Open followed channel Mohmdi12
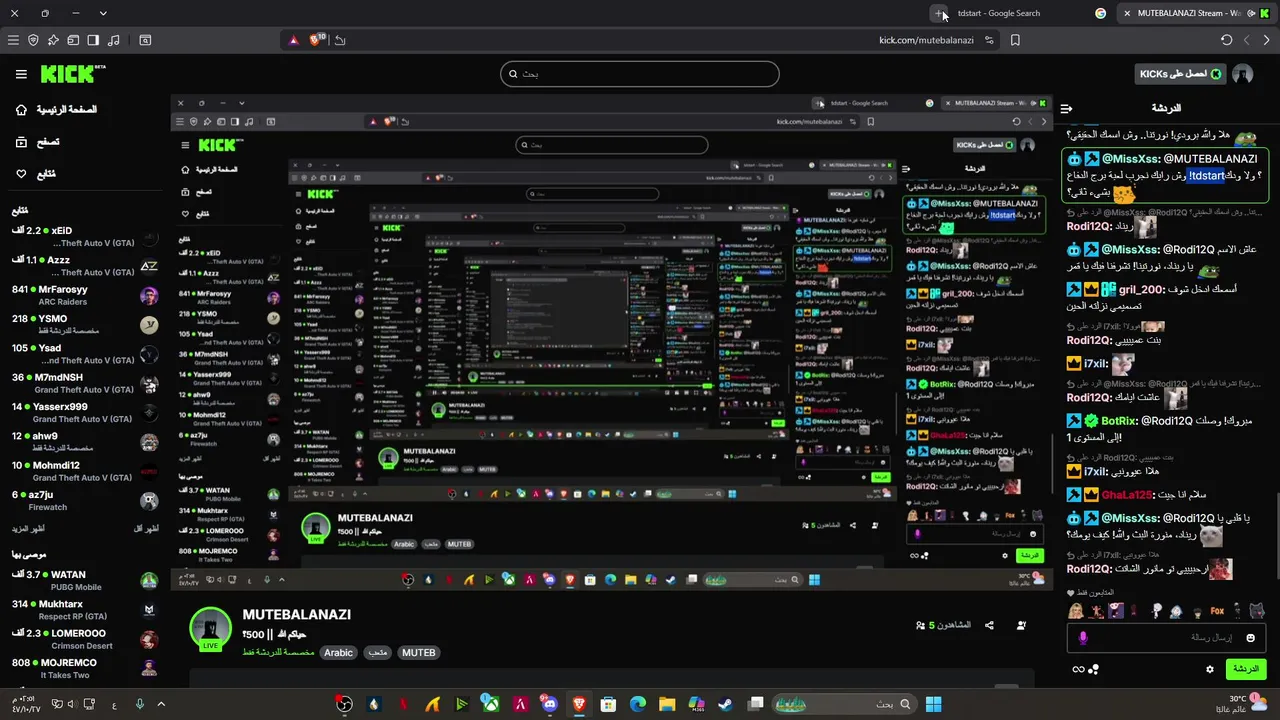 [x=84, y=472]
